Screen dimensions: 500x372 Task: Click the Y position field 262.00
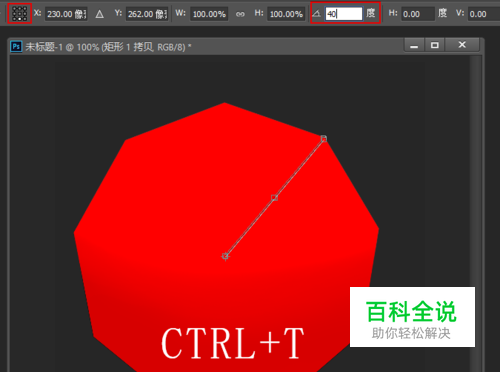tap(147, 14)
